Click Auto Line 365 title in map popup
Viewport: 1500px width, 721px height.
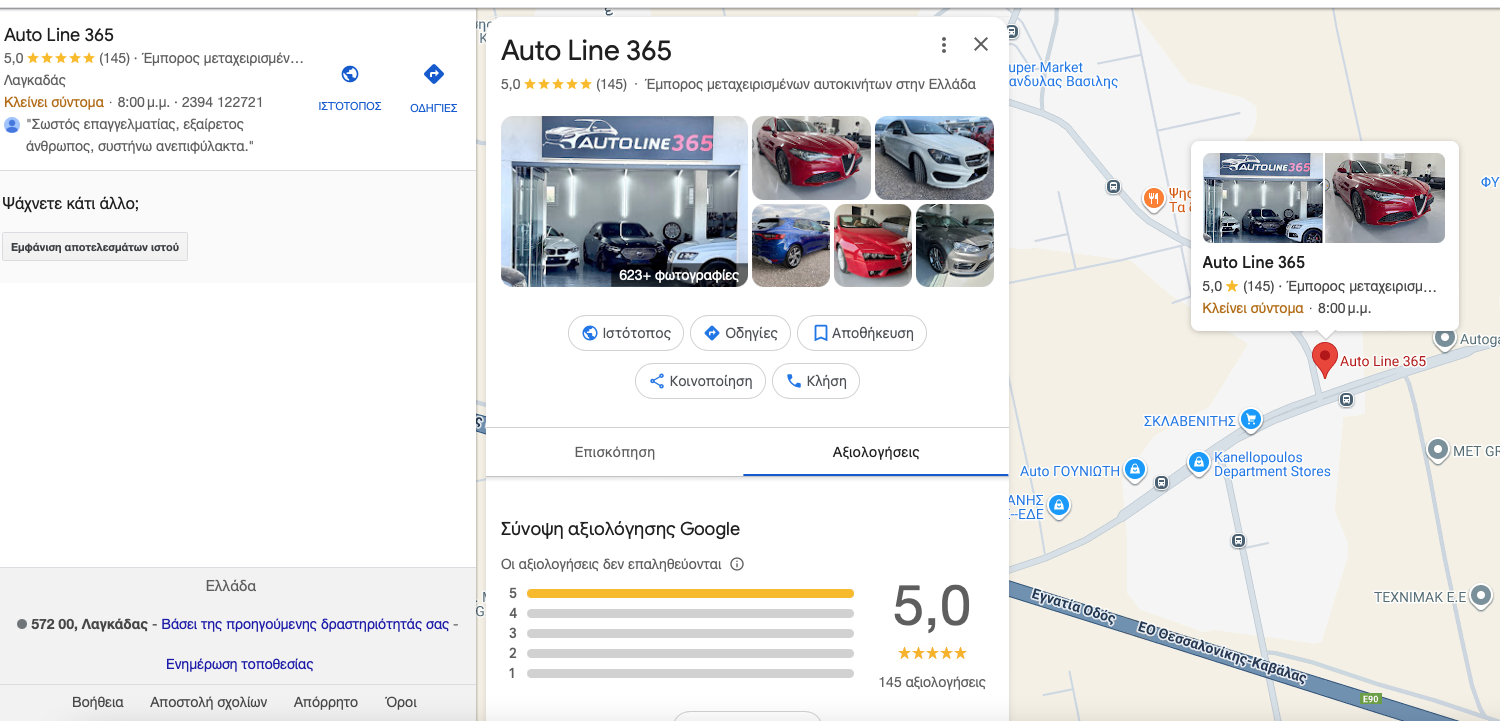1253,262
